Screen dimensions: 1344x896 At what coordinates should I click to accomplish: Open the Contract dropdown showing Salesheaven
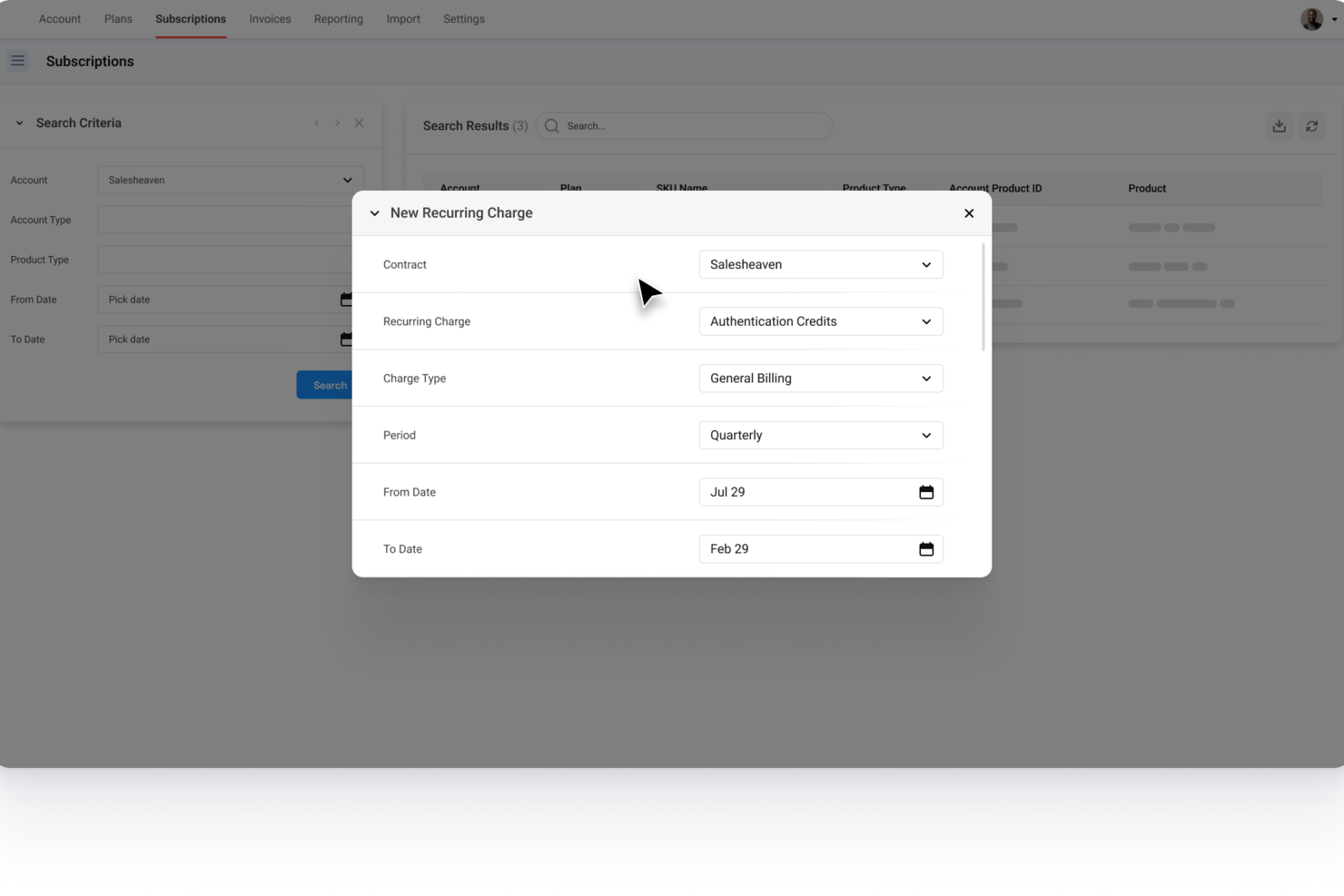point(821,265)
